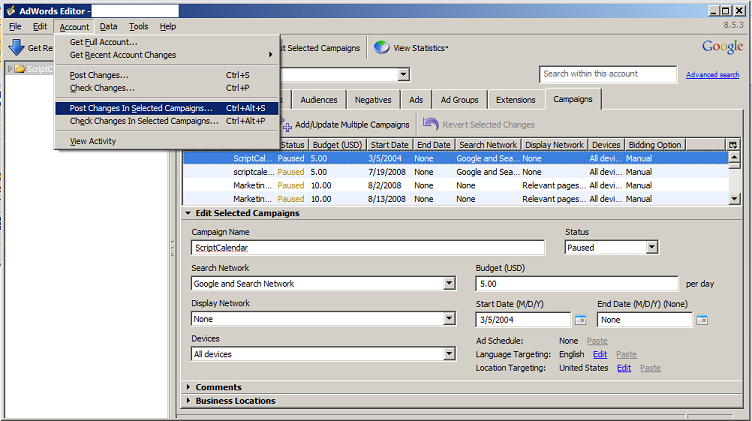Sort by the Budget (USD) column header
752x421 pixels.
click(337, 145)
